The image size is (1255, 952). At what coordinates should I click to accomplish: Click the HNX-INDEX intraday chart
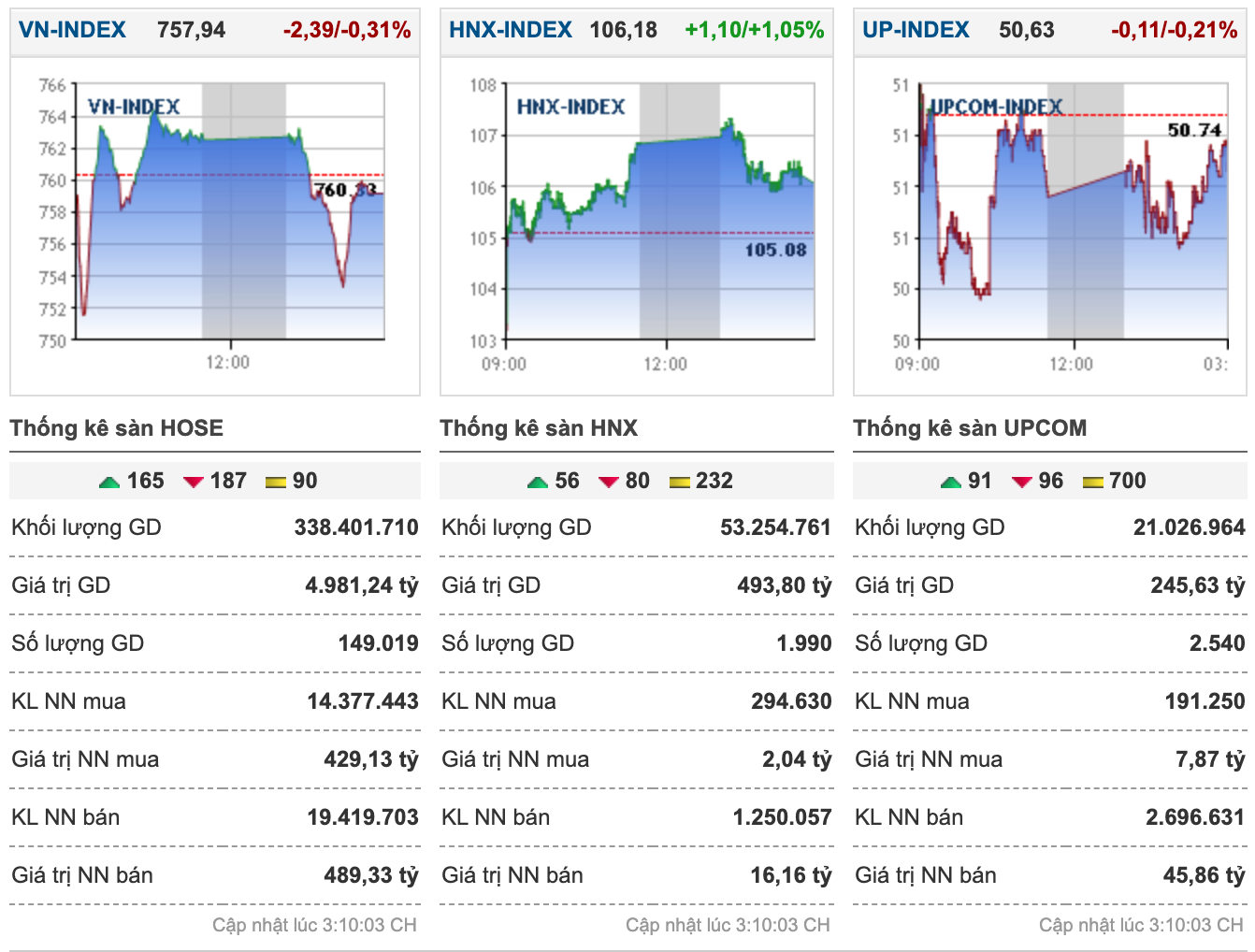click(636, 224)
